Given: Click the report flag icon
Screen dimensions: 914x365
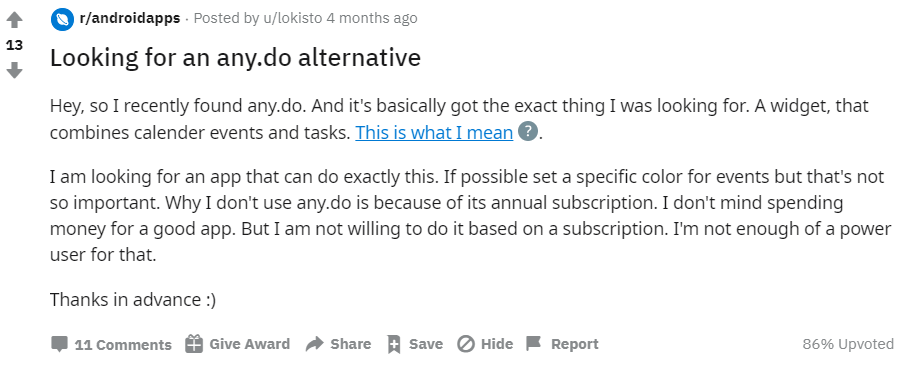Looking at the screenshot, I should [x=533, y=343].
